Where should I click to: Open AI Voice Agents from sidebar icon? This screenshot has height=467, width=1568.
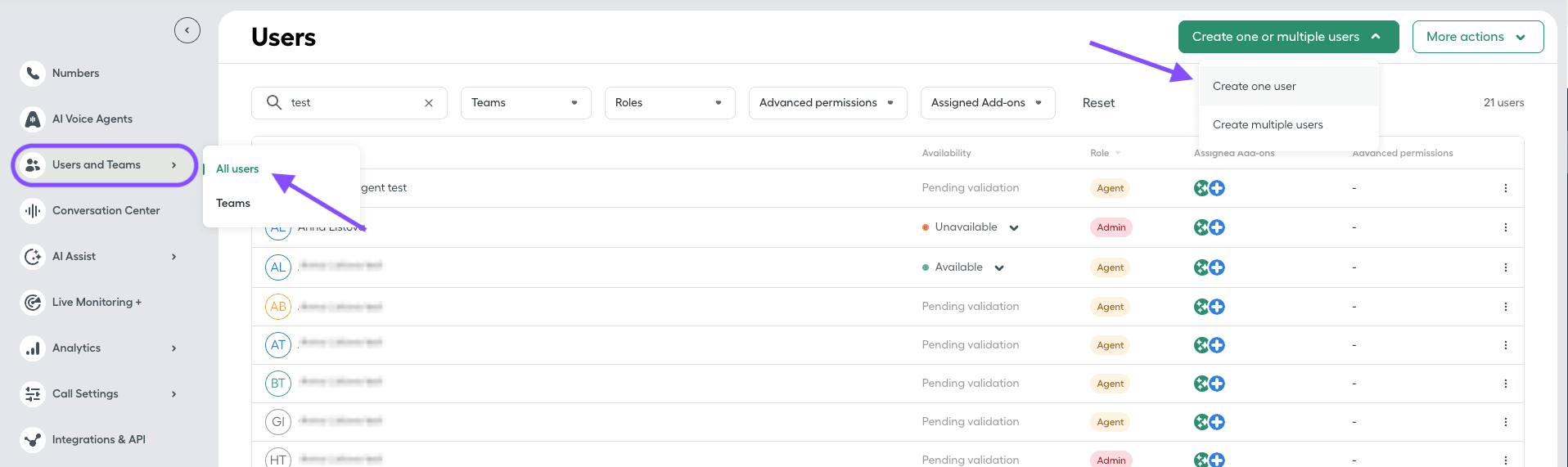[33, 119]
